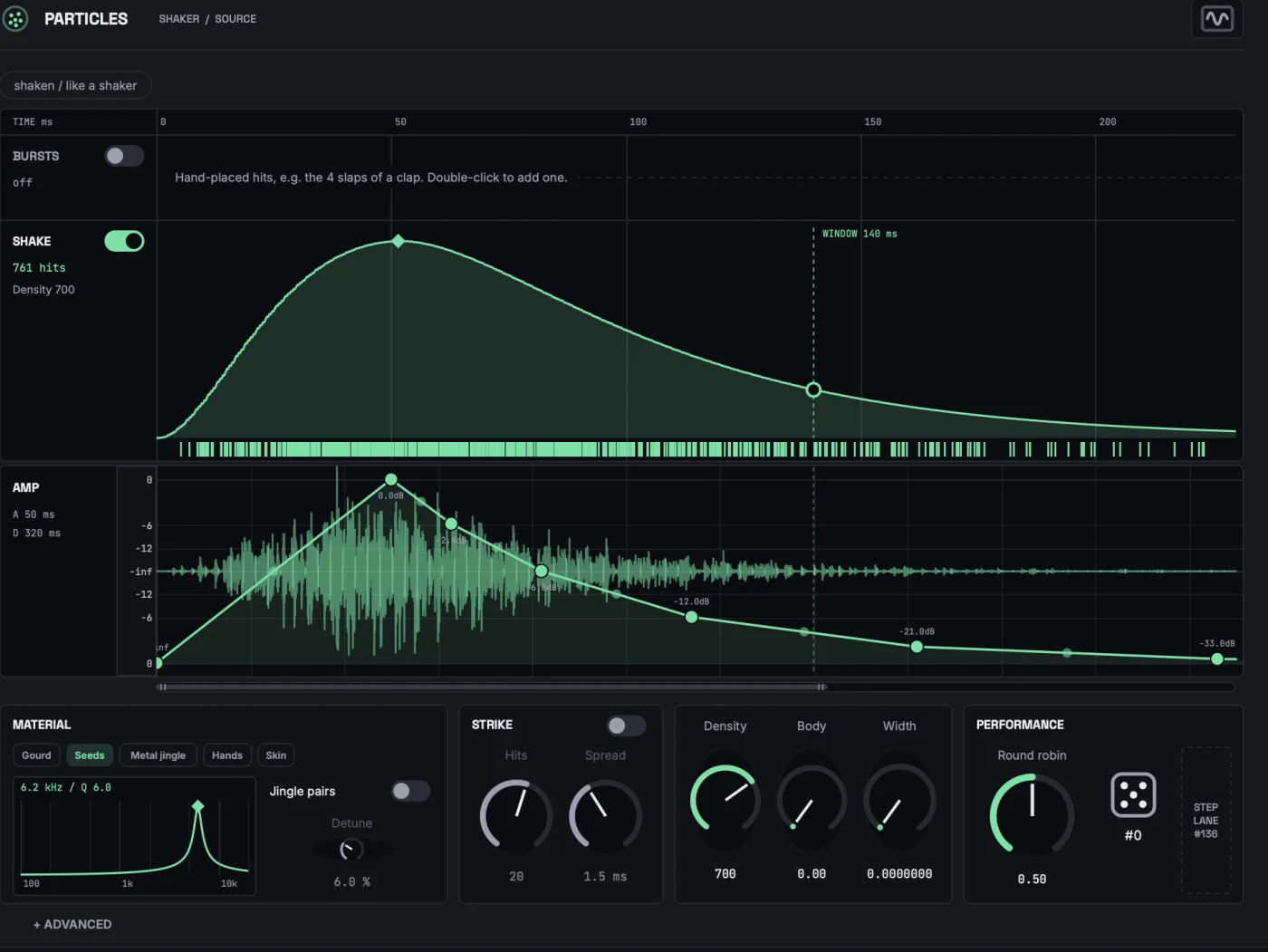Turn off the Shake toggle
1268x952 pixels.
coord(124,241)
